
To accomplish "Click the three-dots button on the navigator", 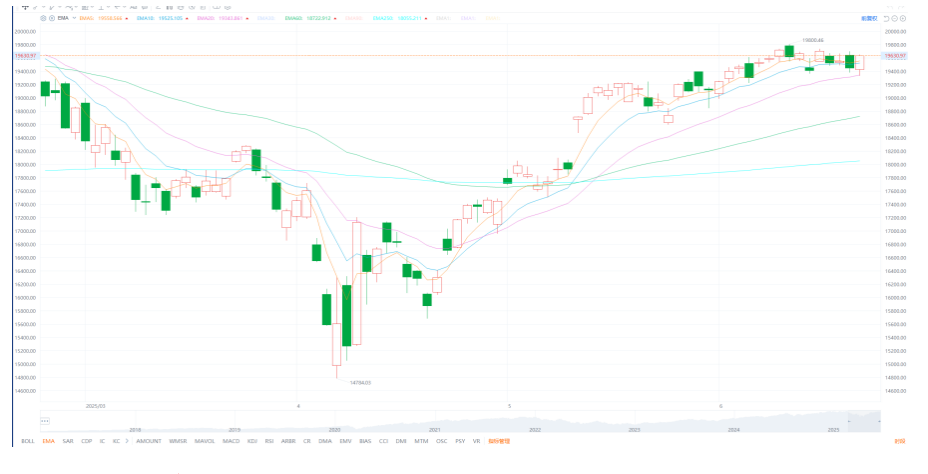I will pyautogui.click(x=45, y=421).
